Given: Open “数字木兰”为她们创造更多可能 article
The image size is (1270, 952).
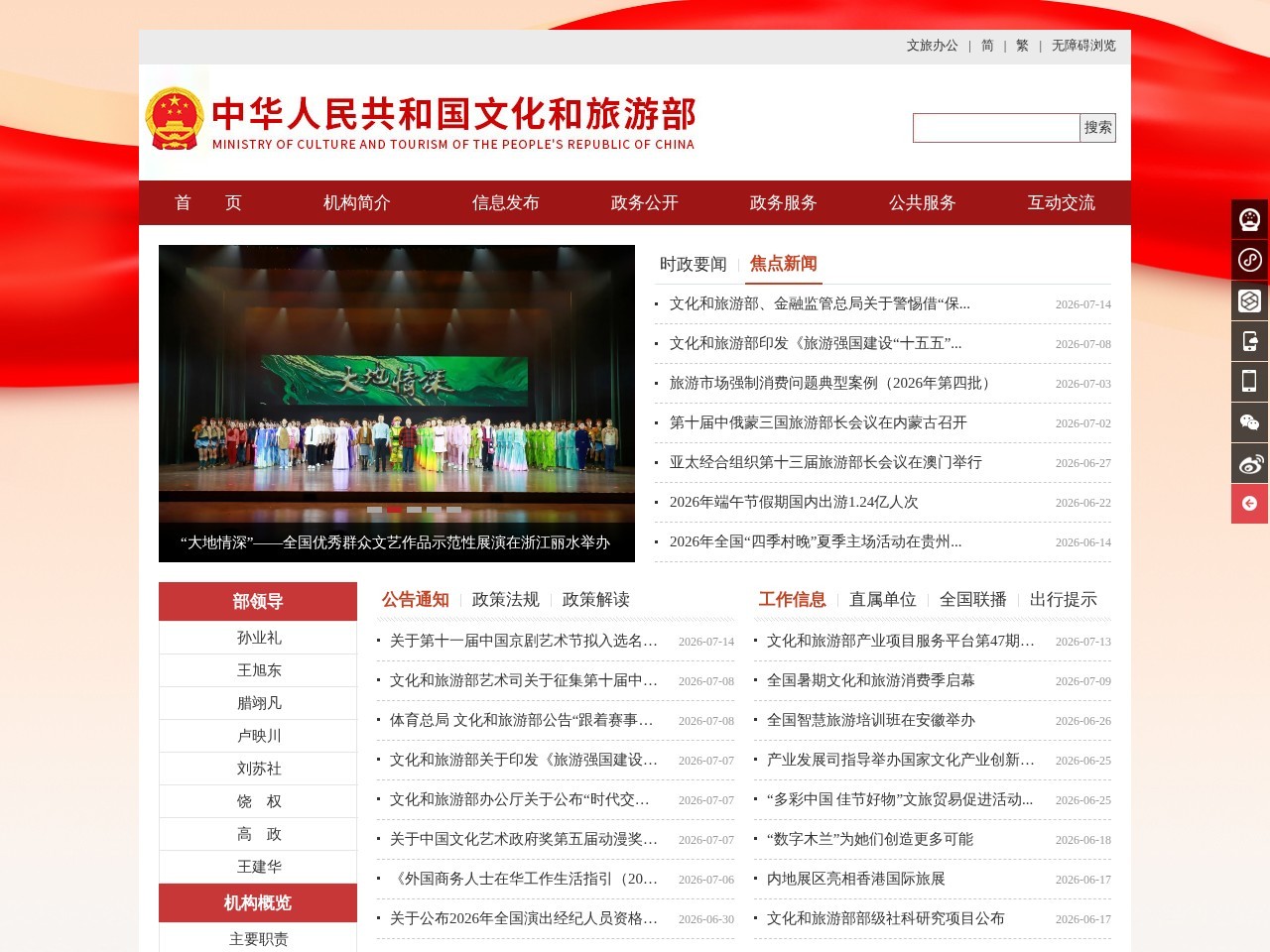Looking at the screenshot, I should point(870,839).
